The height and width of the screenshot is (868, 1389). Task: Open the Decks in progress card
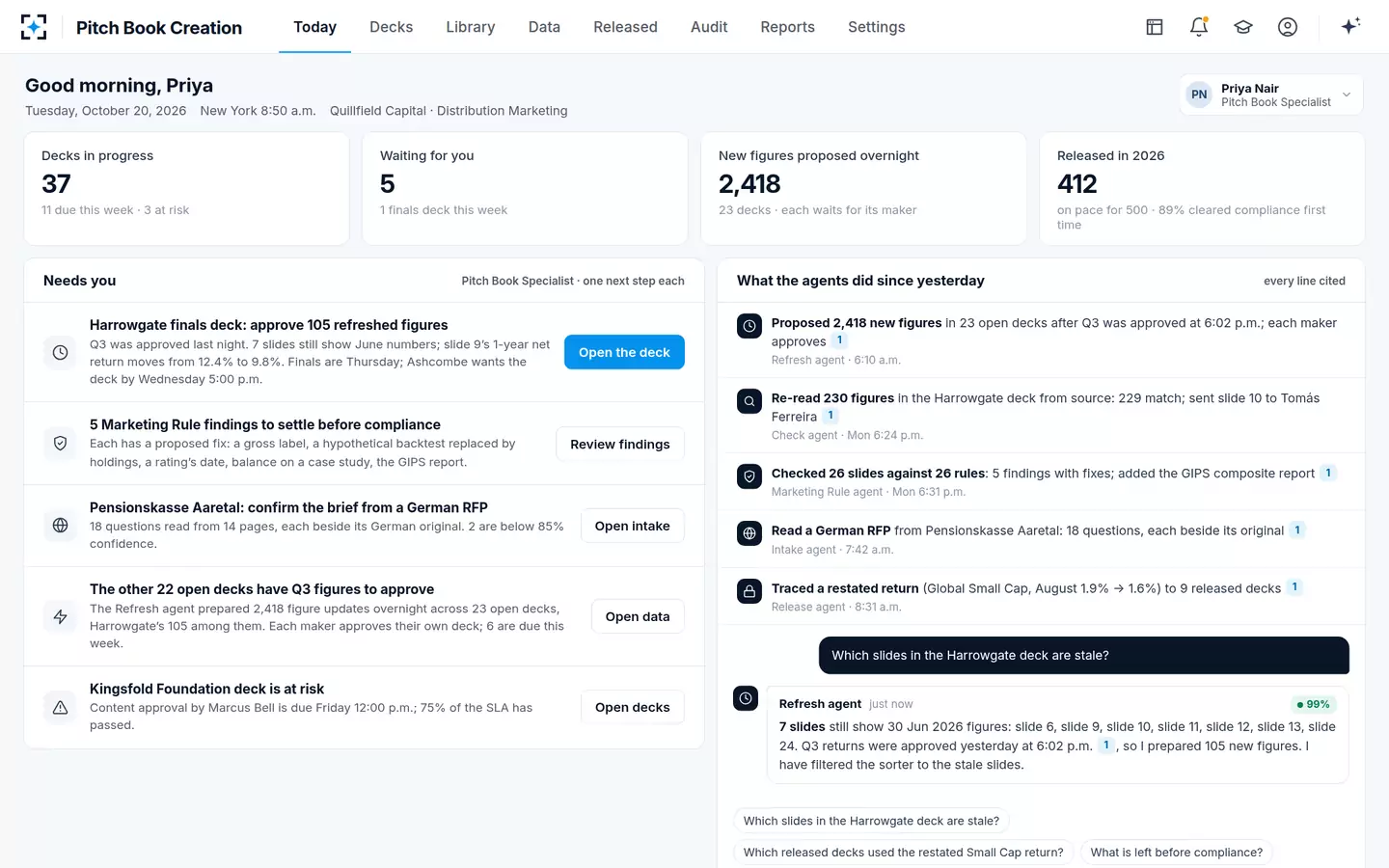(186, 189)
